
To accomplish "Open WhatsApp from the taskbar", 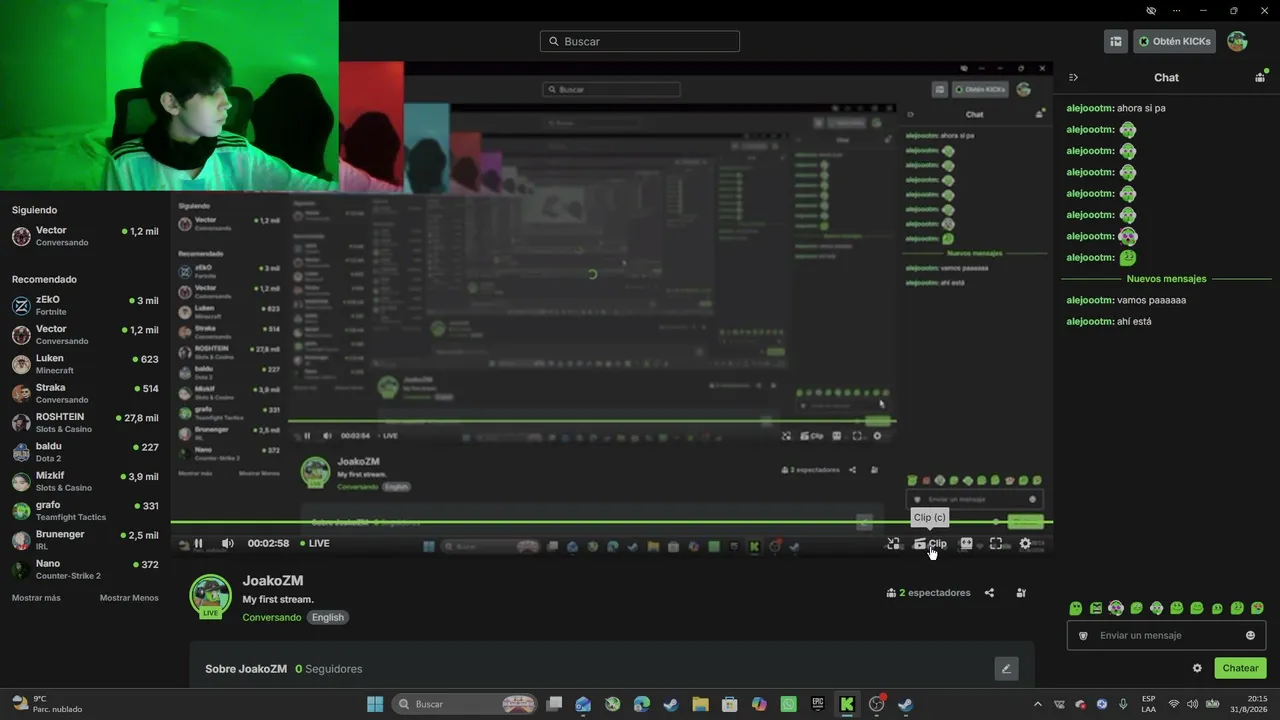I will tap(788, 704).
